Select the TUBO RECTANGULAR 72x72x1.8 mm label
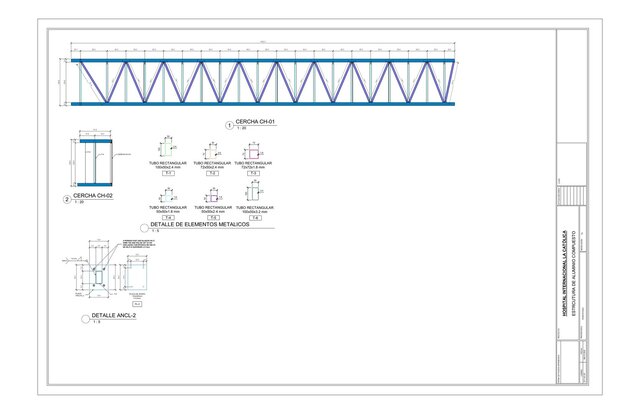Viewport: 640px width, 414px height. click(253, 165)
